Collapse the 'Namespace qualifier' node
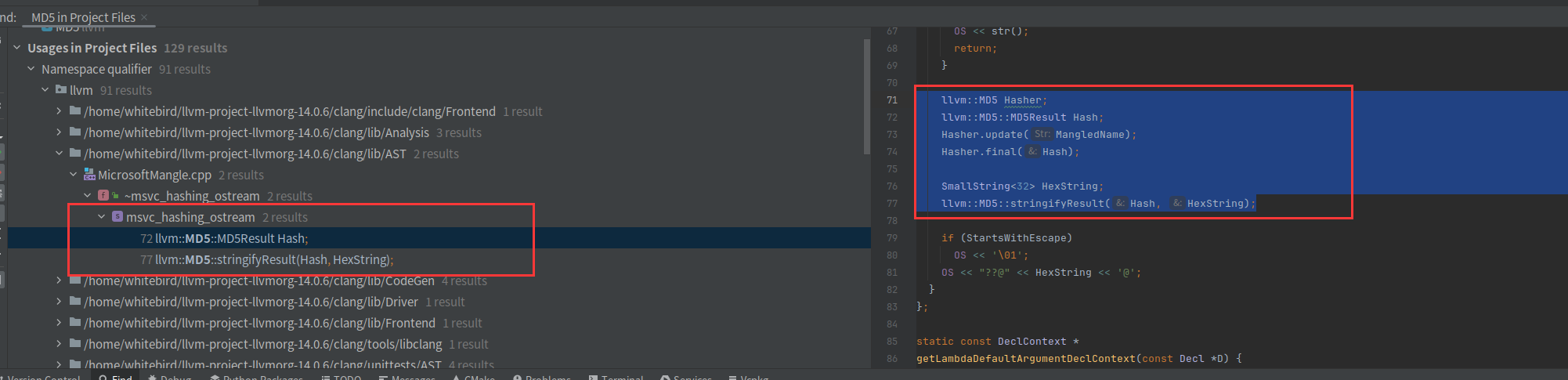 pos(31,69)
